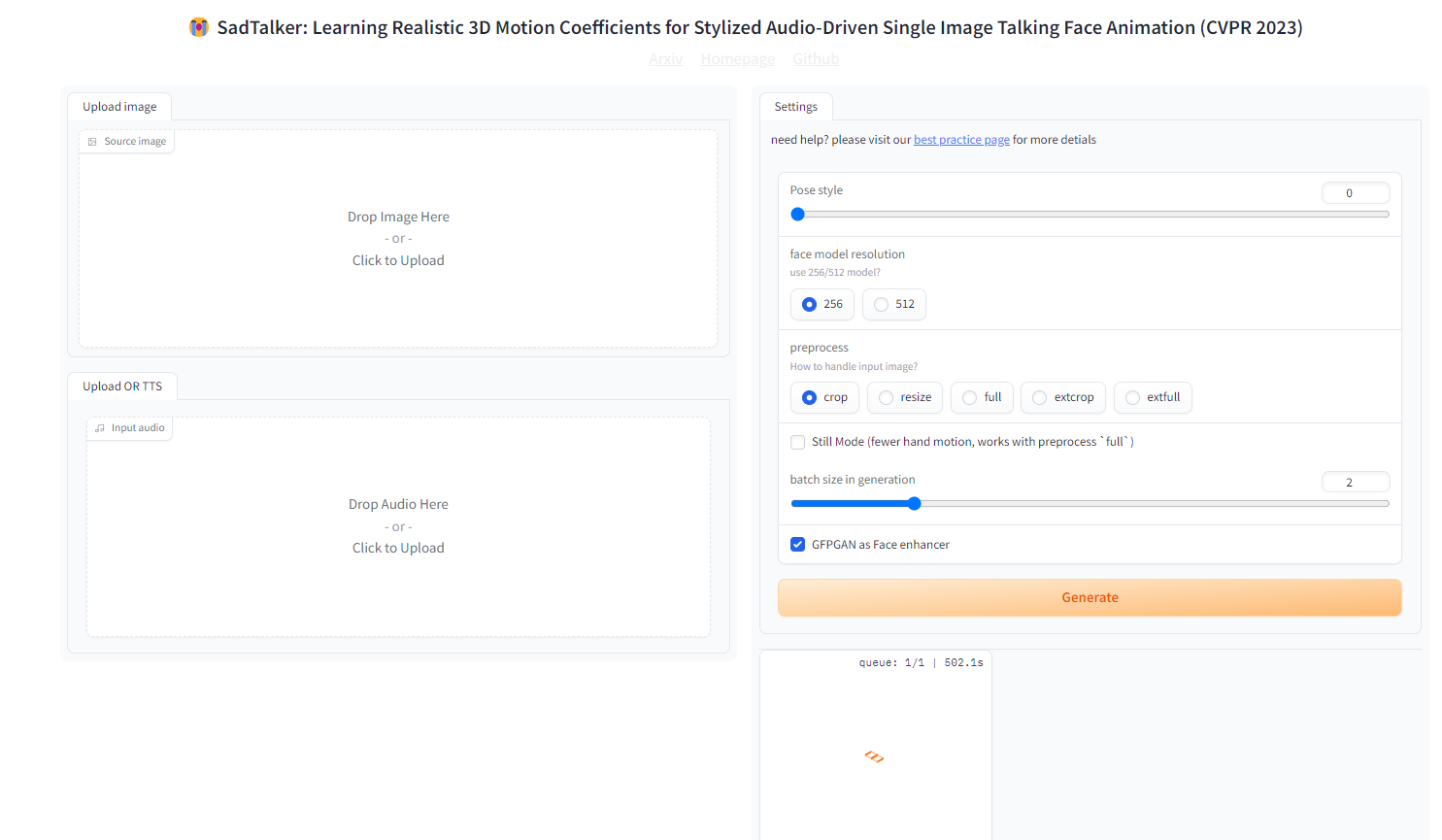Click the Generate button
Screen dimensions: 1442x840
pyautogui.click(x=1089, y=597)
